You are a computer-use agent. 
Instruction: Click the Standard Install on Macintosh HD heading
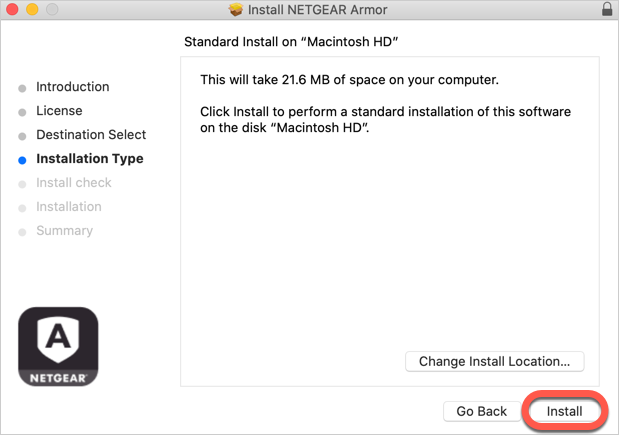pos(291,41)
